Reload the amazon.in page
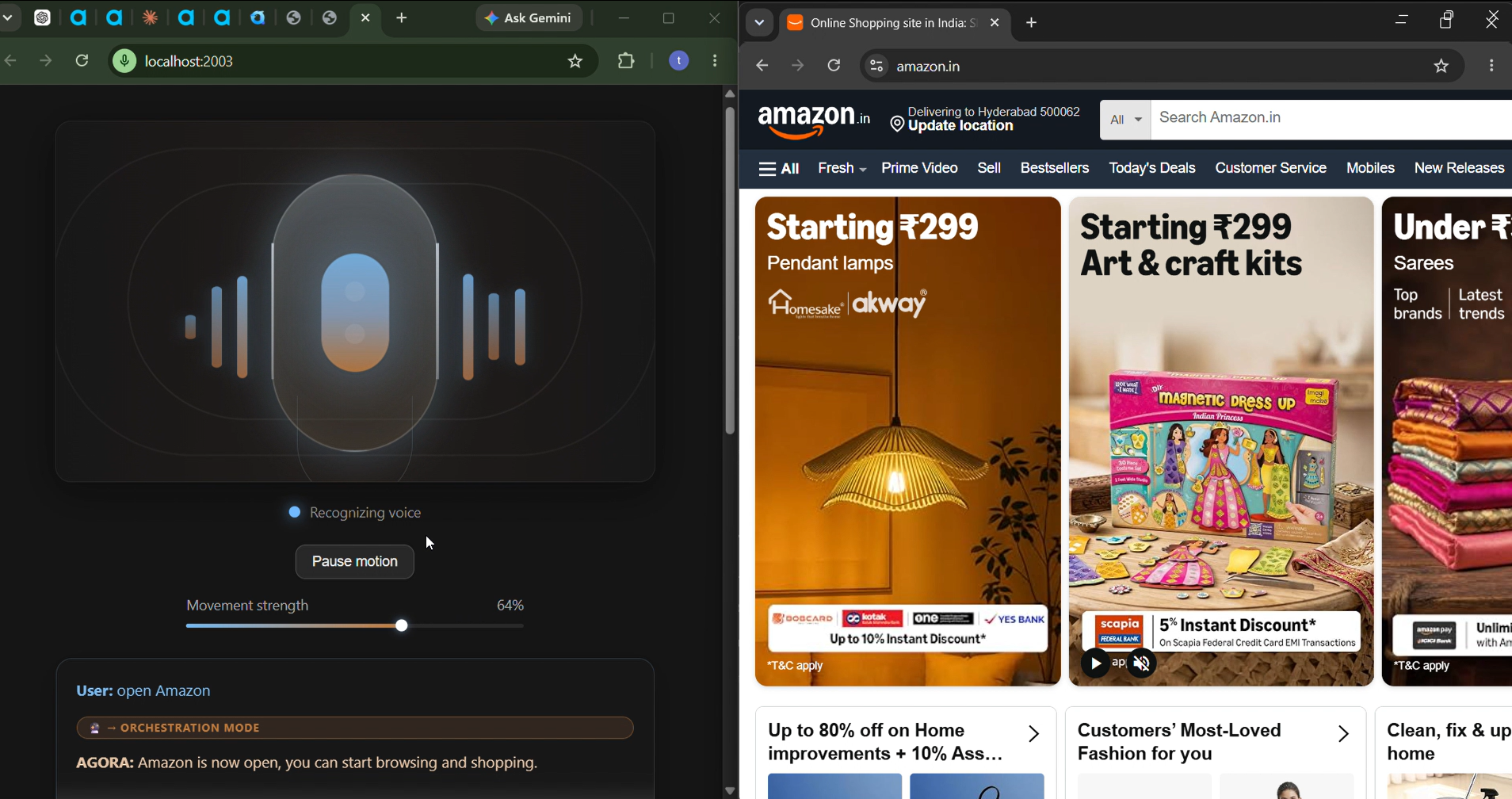 coord(834,67)
